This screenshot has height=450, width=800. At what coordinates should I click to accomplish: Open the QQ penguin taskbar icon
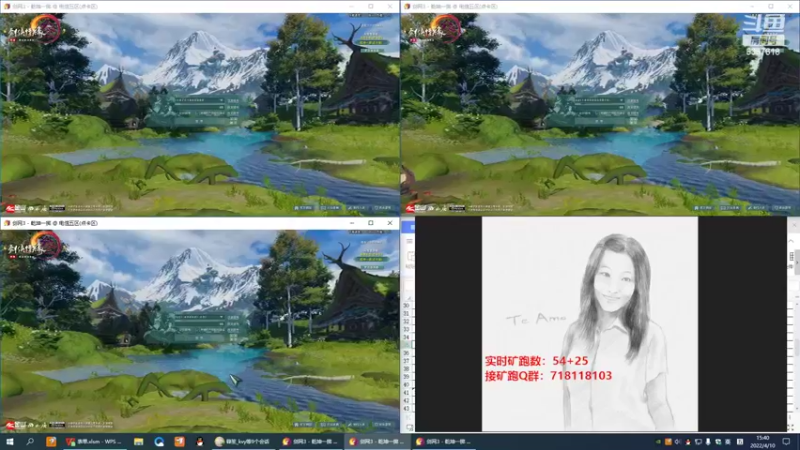(199, 442)
